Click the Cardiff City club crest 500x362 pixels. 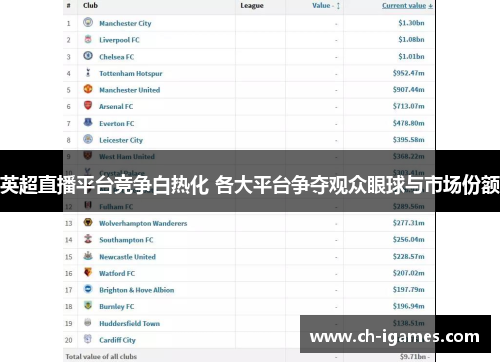[x=88, y=339]
